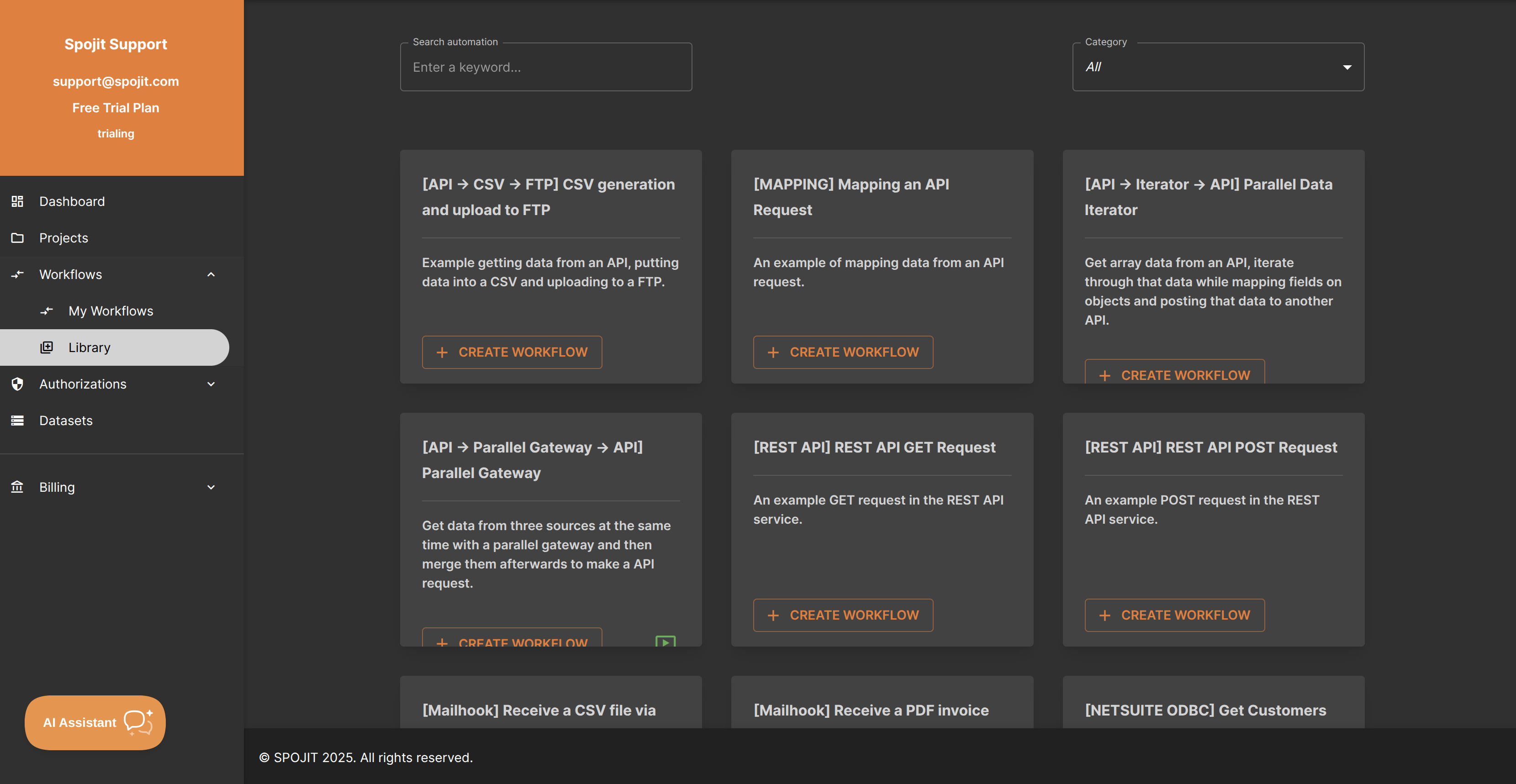Open Billing menu item
The image size is (1516, 784).
(122, 487)
